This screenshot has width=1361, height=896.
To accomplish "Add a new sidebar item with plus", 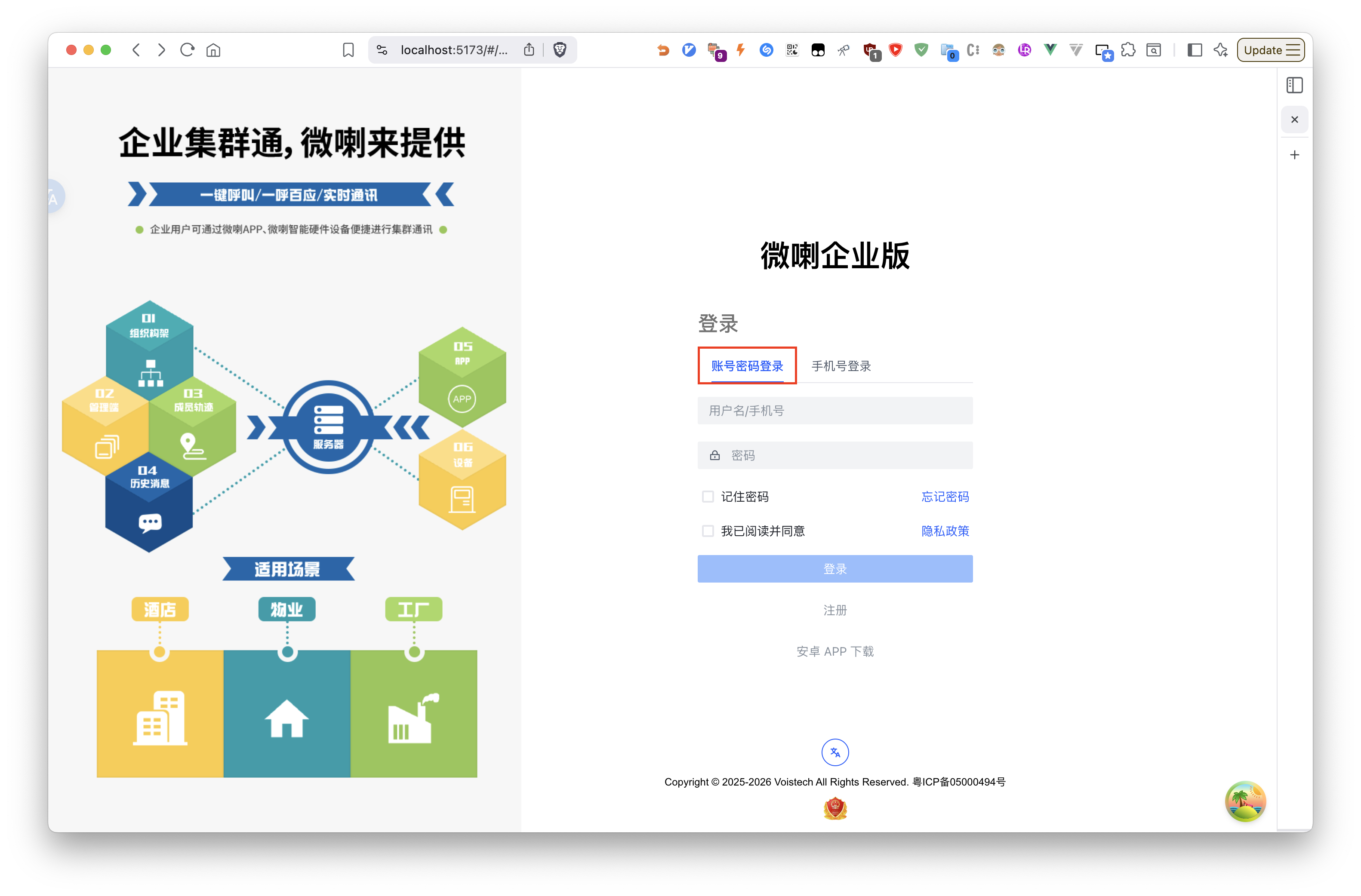I will (x=1295, y=155).
